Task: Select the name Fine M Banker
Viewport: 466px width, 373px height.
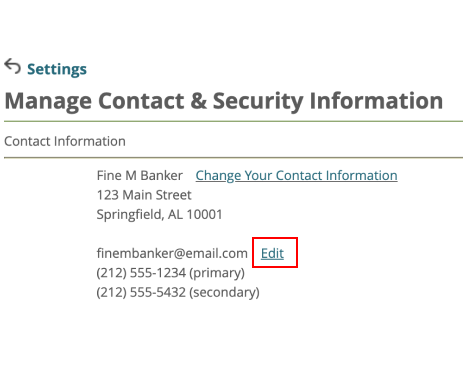Action: (140, 176)
